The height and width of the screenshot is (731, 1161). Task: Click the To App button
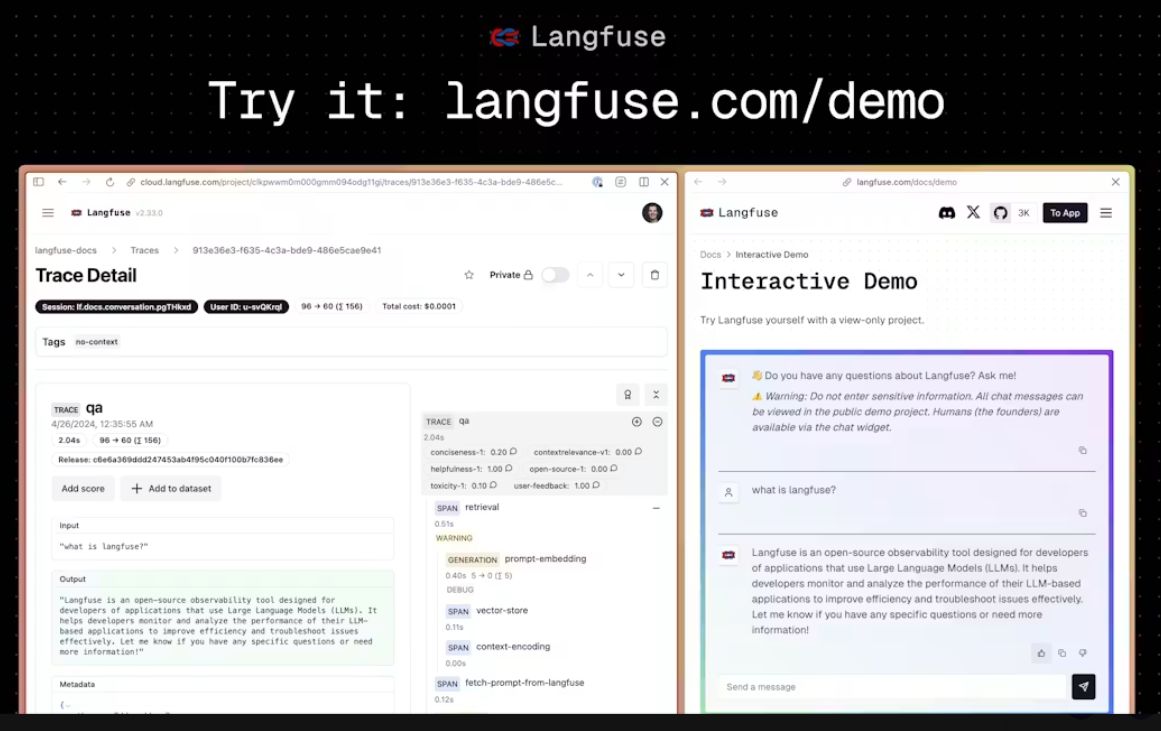(1065, 213)
